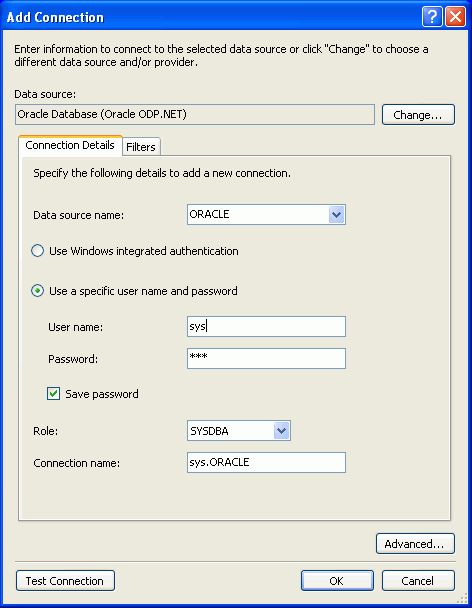Click the read-only Data source field

point(195,114)
